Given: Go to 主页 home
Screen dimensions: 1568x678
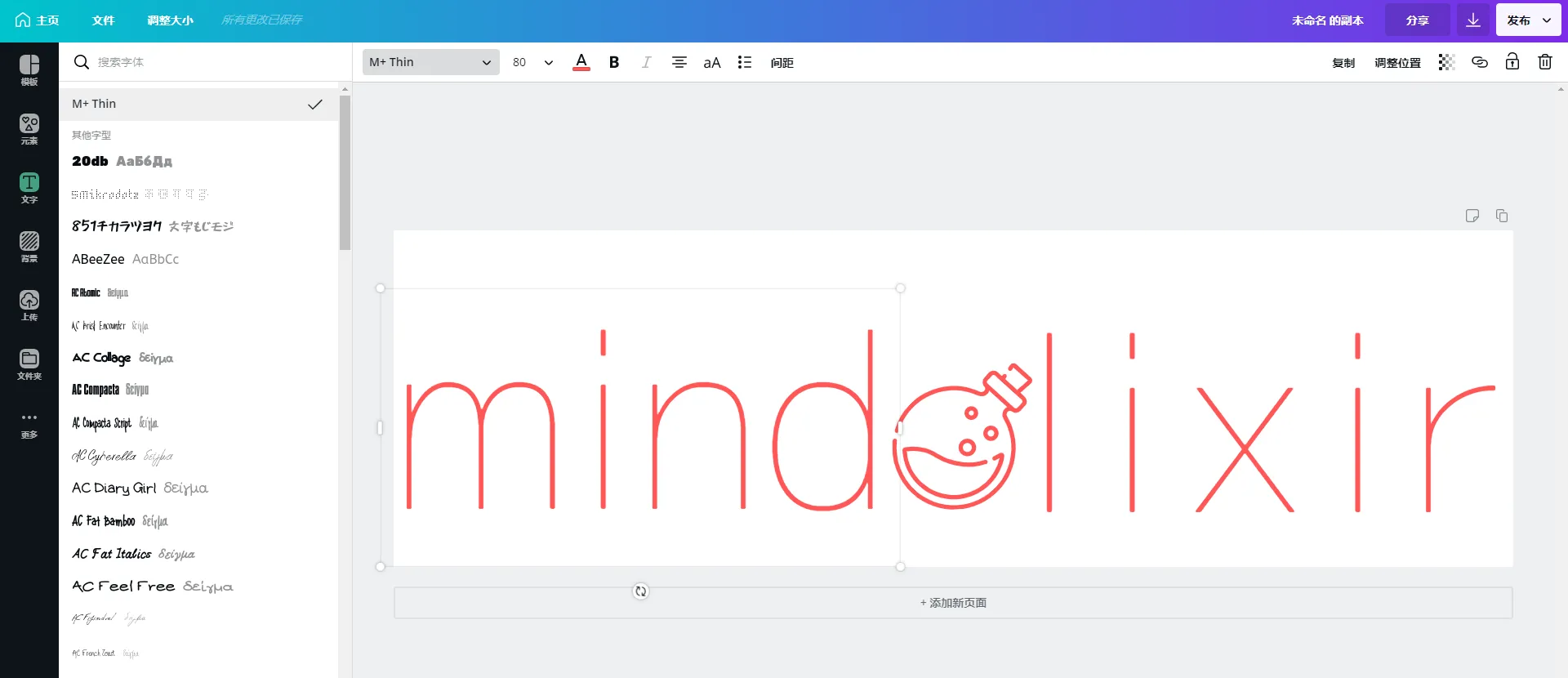Looking at the screenshot, I should (x=37, y=20).
